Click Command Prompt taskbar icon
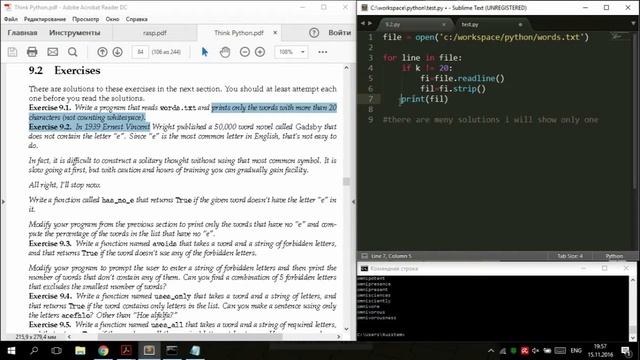Viewport: 640px width, 360px height. point(172,351)
